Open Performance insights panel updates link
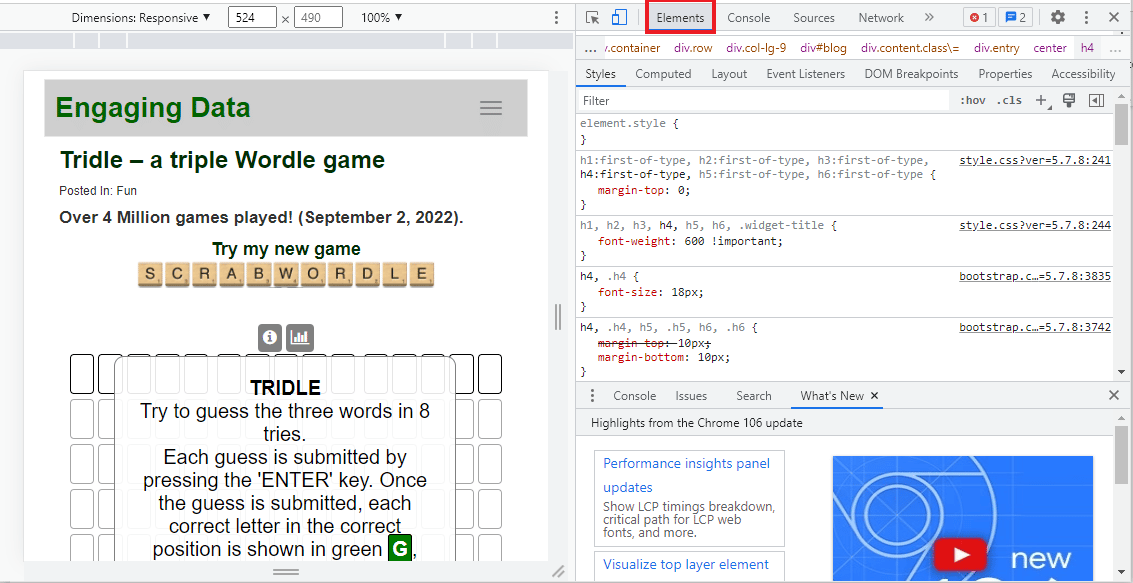This screenshot has width=1133, height=583. [686, 475]
